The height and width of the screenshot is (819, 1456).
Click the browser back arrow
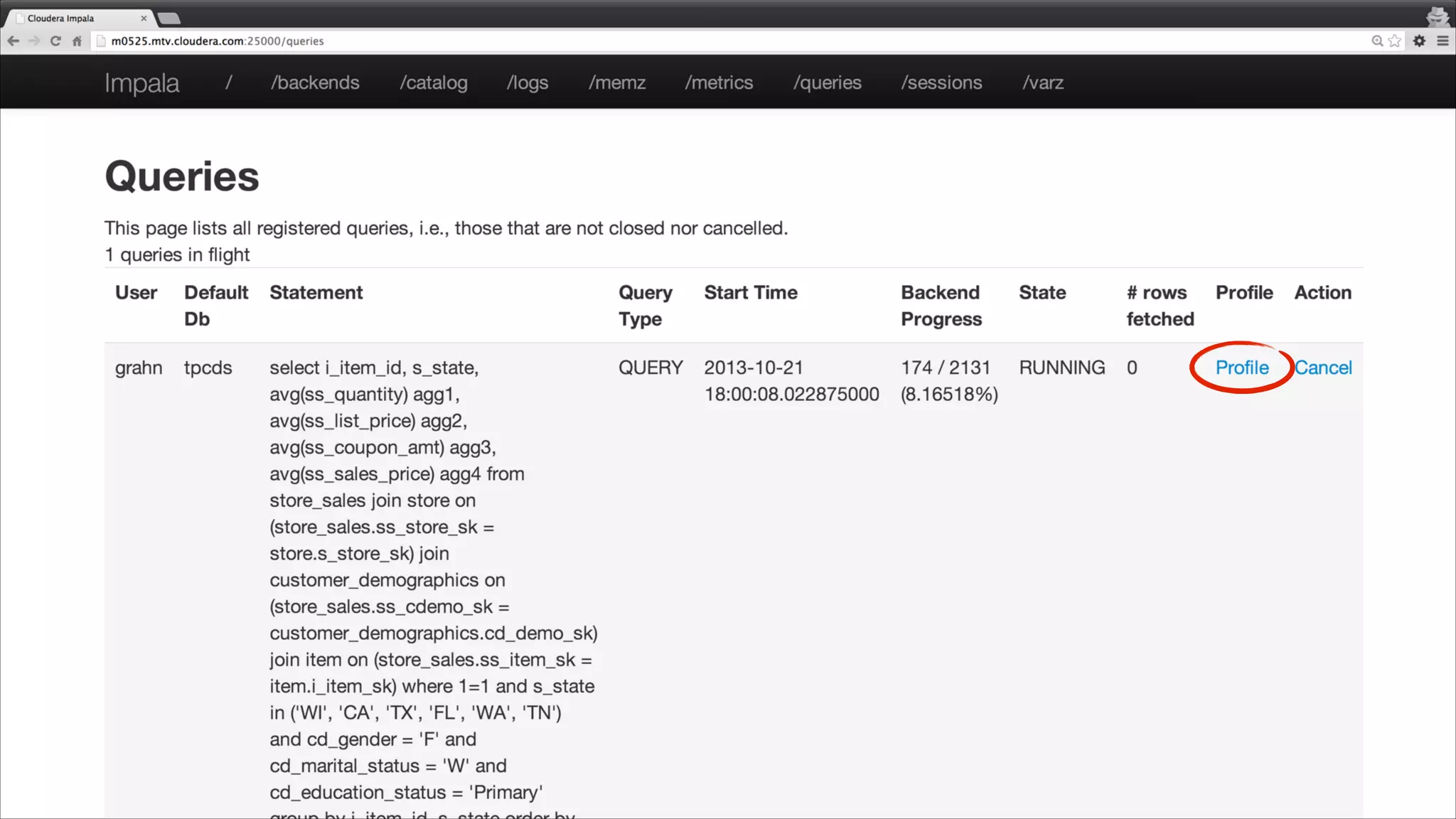coord(13,41)
